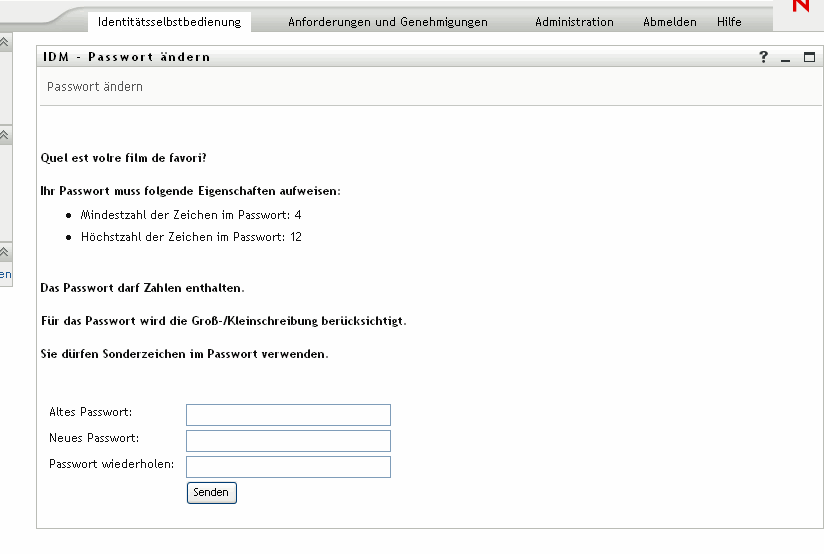
Task: Submit the form with Senden
Action: (x=212, y=493)
